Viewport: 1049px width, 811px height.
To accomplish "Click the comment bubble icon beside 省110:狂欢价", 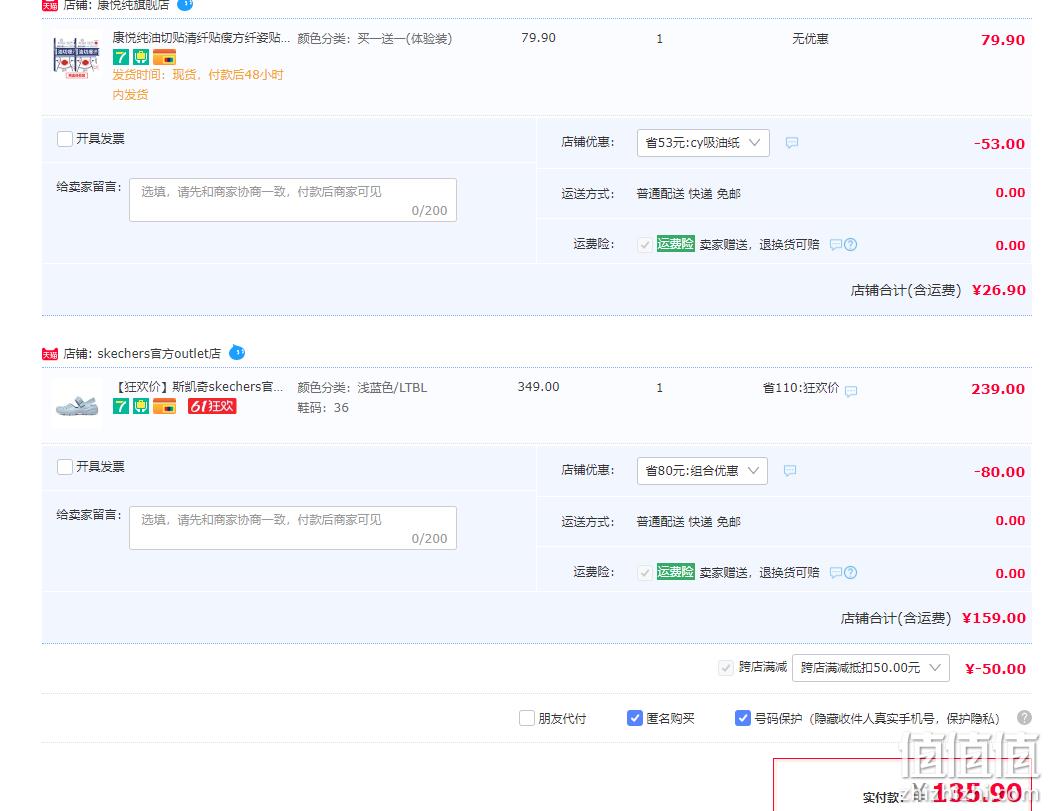I will [851, 391].
